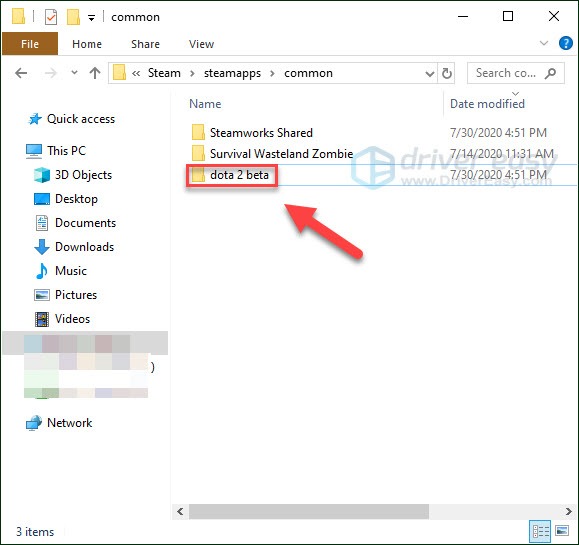The height and width of the screenshot is (545, 579).
Task: Open Help with the blue question mark icon
Action: (x=566, y=43)
